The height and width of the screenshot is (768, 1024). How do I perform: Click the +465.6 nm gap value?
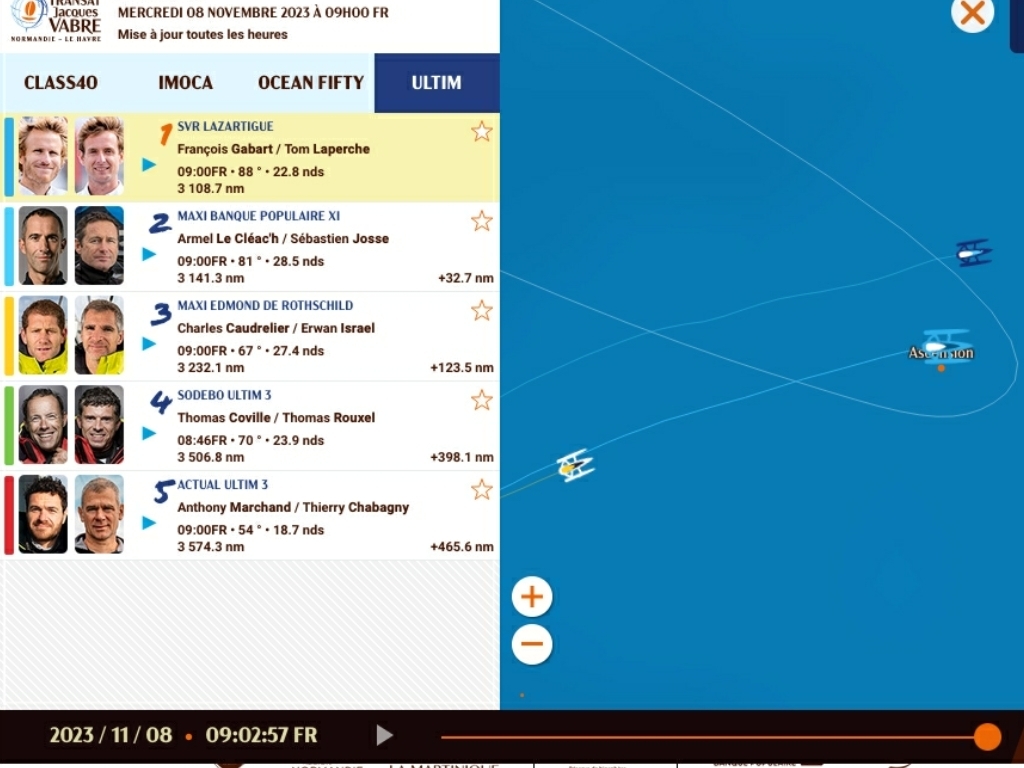coord(462,547)
